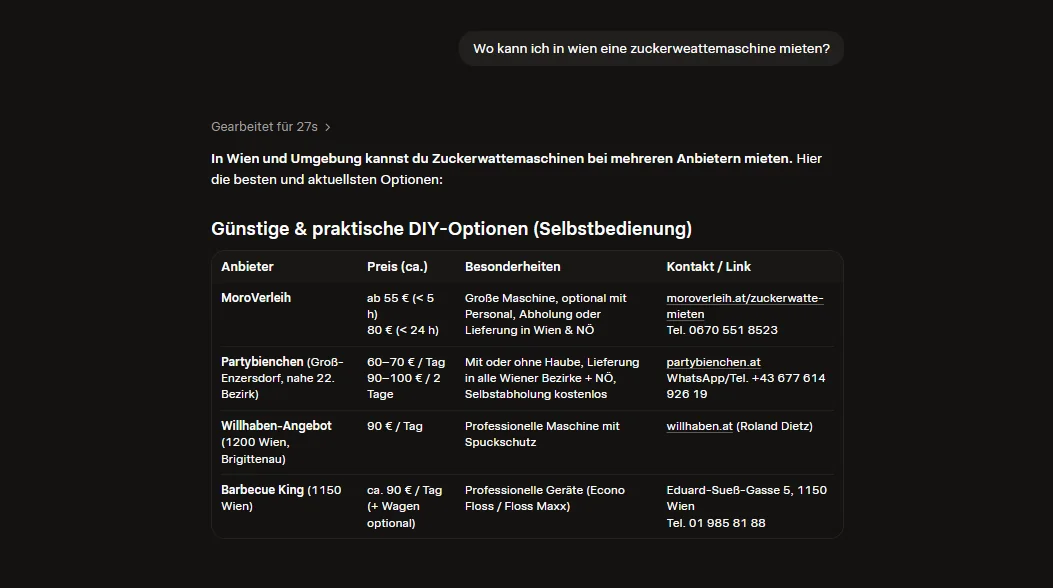
Task: Click the 'Partybienchen' provider name
Action: 262,362
